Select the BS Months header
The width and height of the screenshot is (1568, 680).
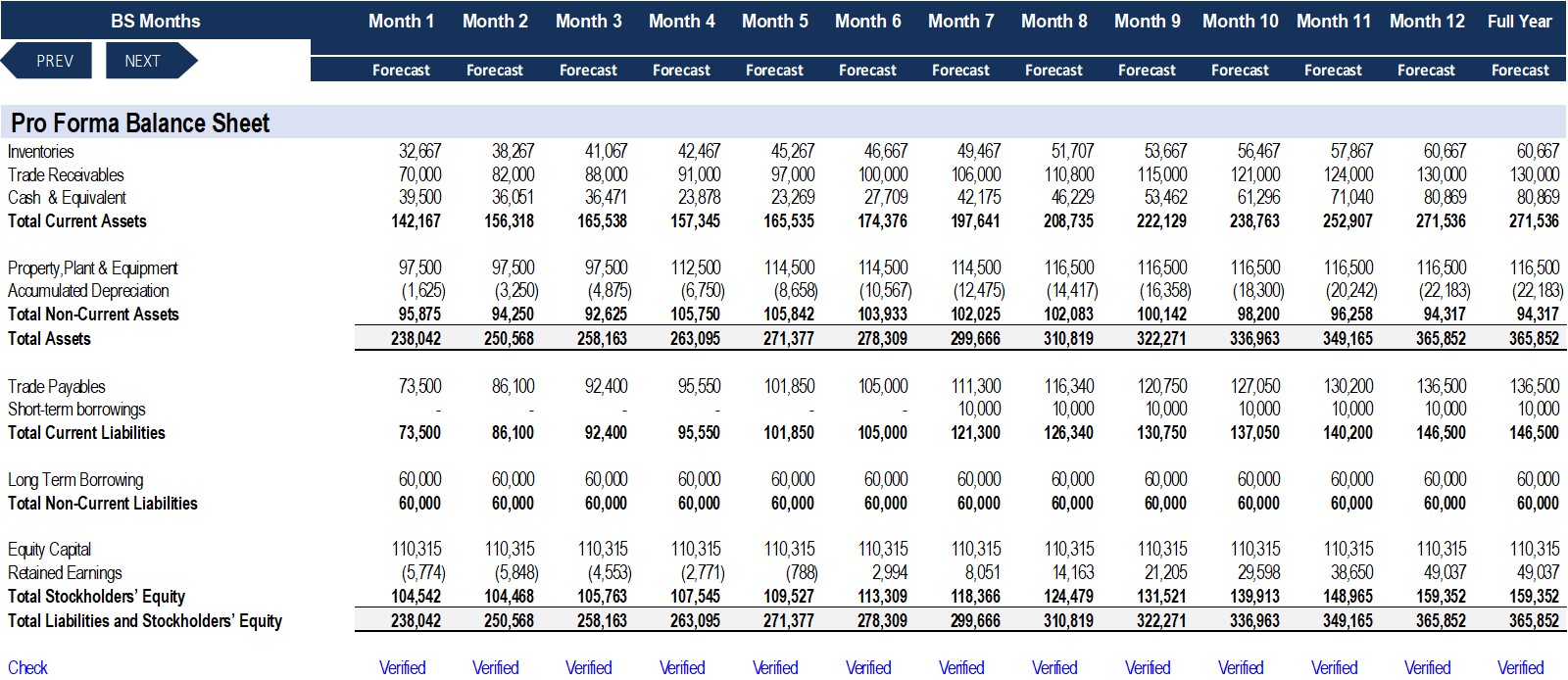(x=155, y=21)
